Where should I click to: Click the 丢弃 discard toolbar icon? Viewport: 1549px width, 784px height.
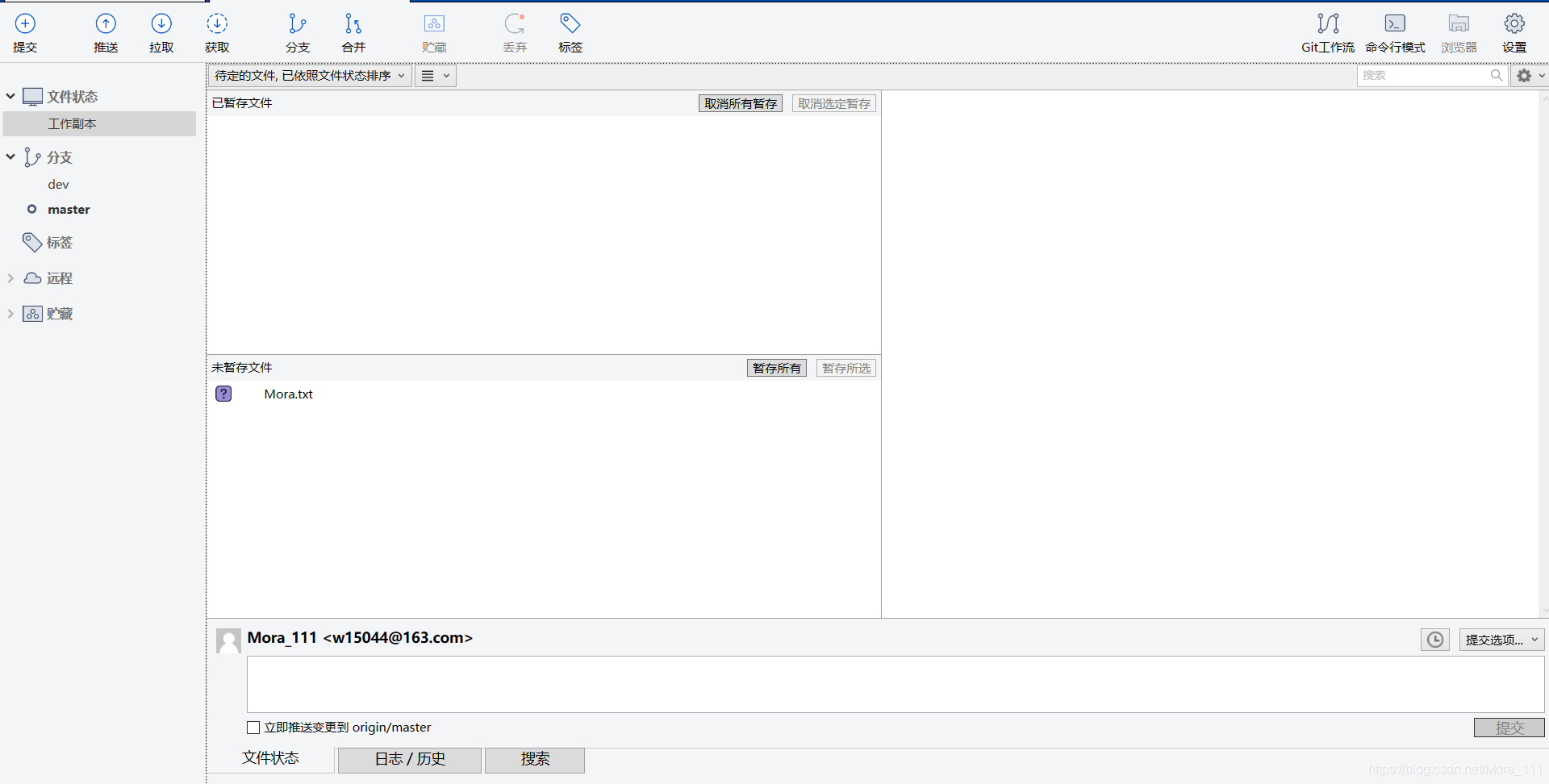click(x=515, y=23)
